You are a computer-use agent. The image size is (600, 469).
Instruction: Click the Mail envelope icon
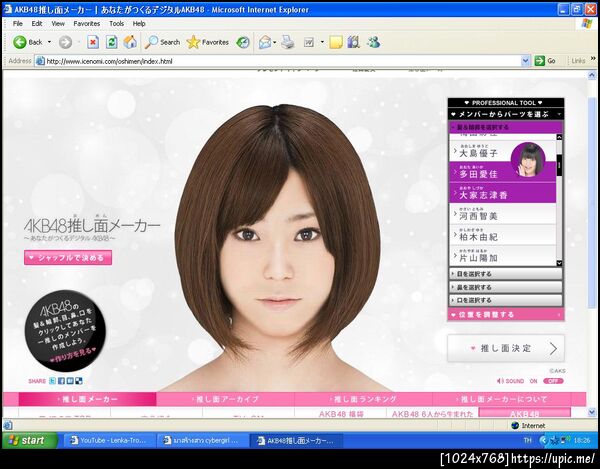(264, 42)
